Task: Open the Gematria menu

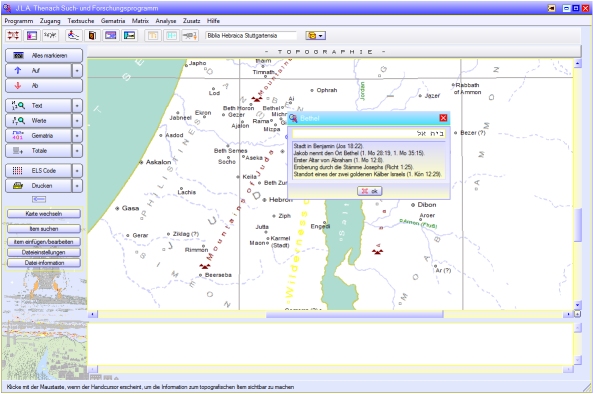Action: 113,21
